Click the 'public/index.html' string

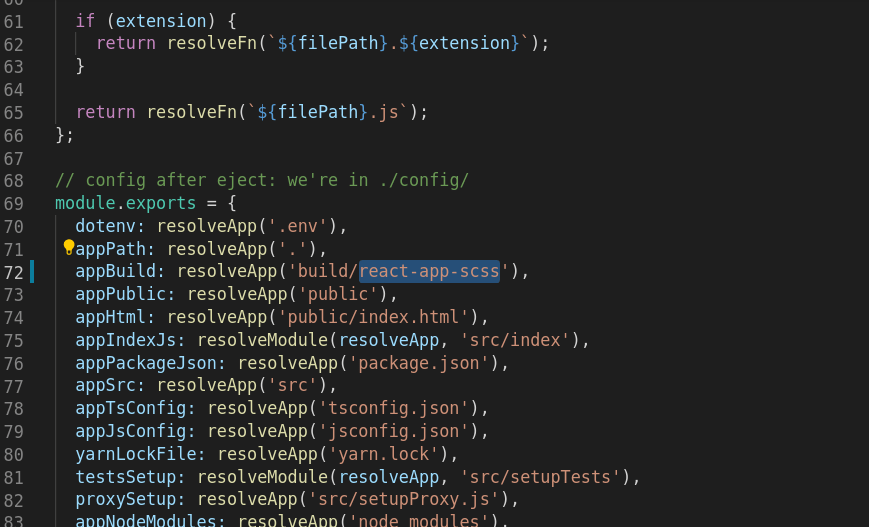pyautogui.click(x=374, y=317)
